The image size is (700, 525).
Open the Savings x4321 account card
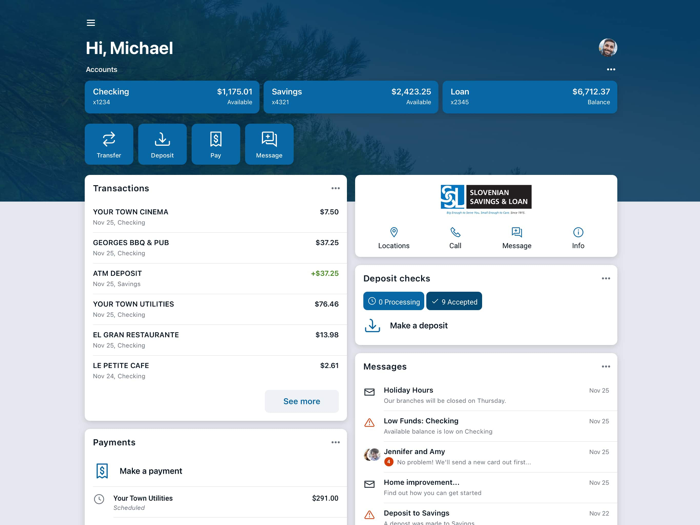(351, 97)
